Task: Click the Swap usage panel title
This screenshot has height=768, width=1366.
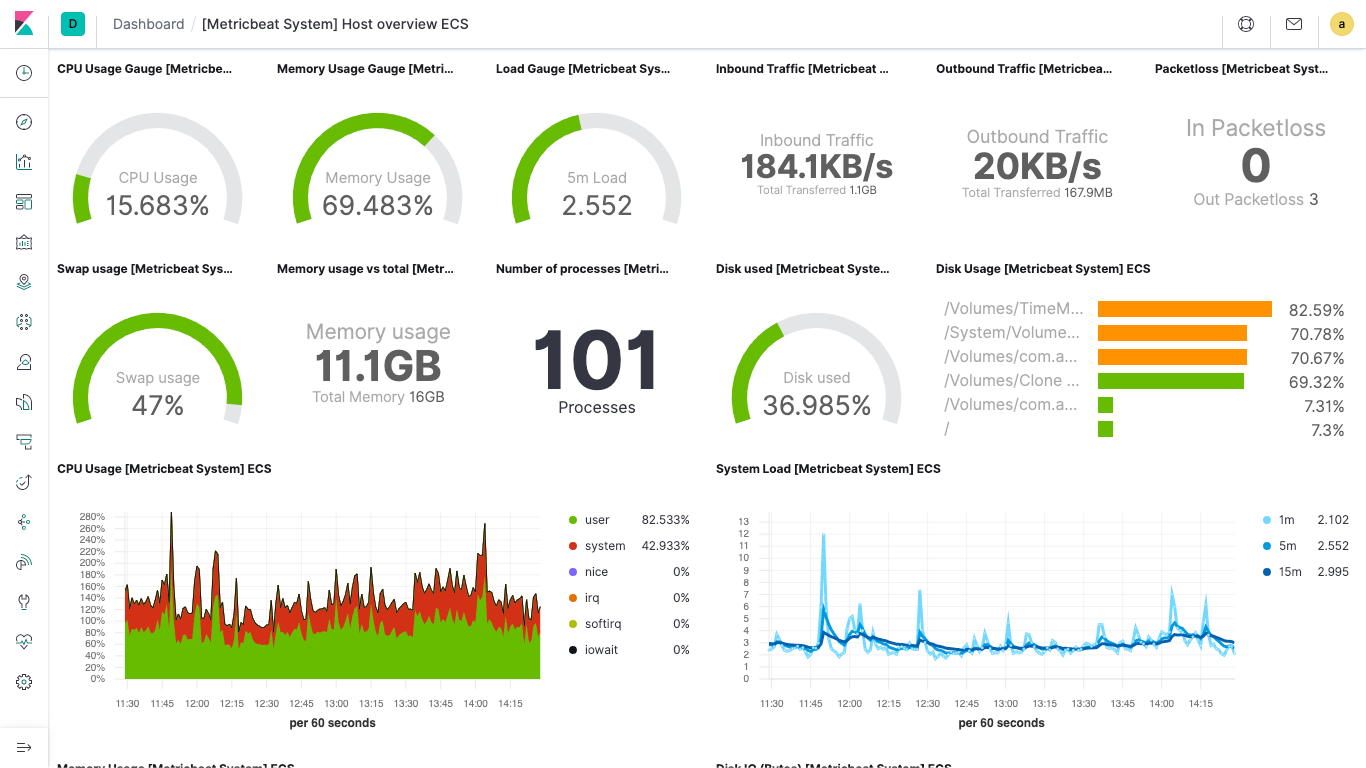Action: [x=145, y=269]
